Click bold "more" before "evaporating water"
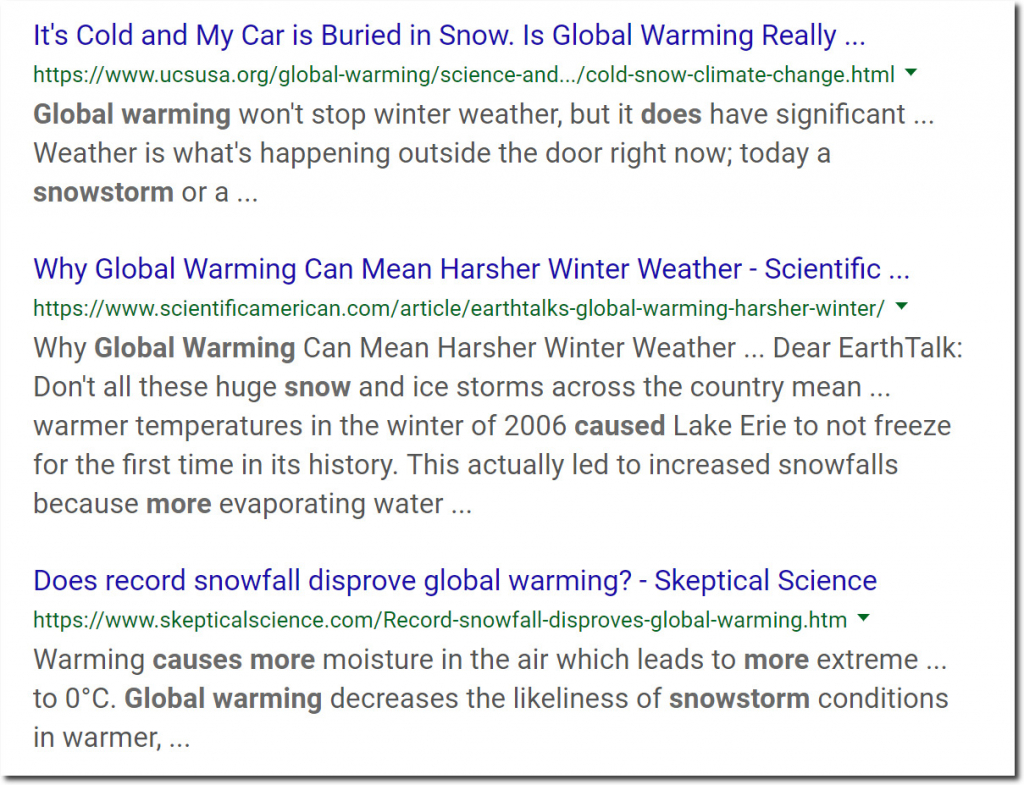 tap(179, 504)
